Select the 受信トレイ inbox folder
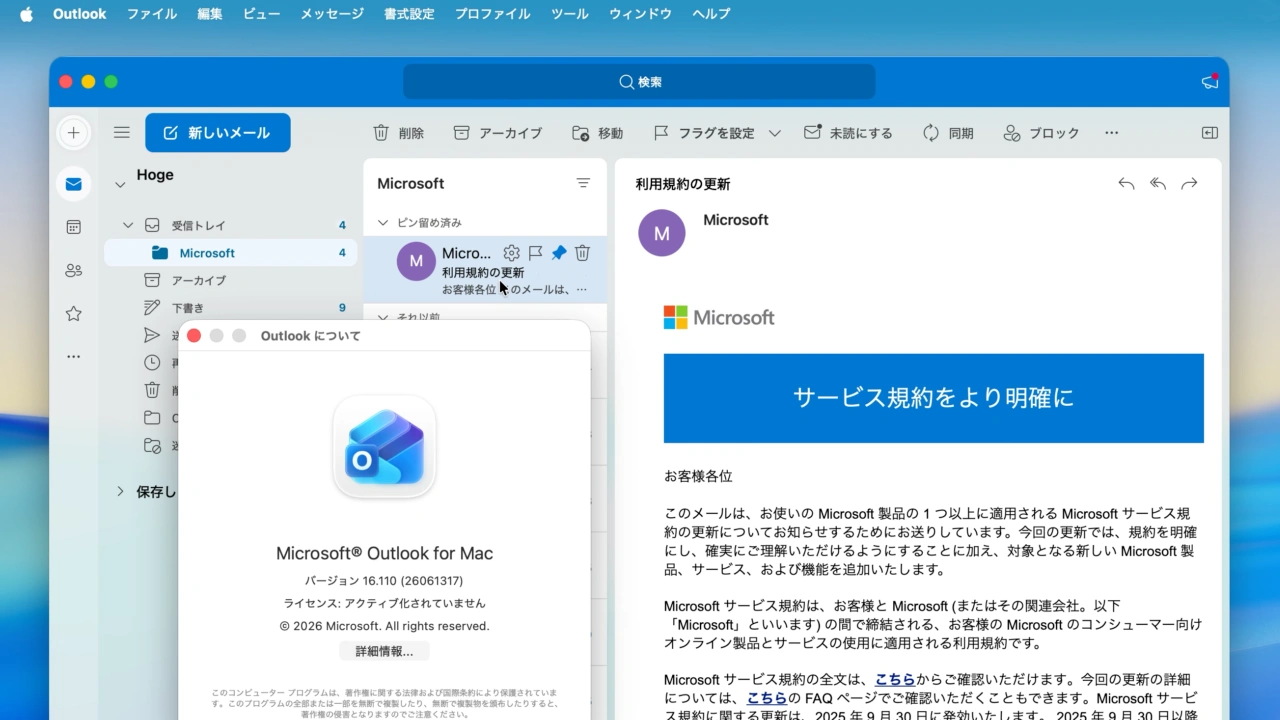Image resolution: width=1280 pixels, height=720 pixels. 230,225
